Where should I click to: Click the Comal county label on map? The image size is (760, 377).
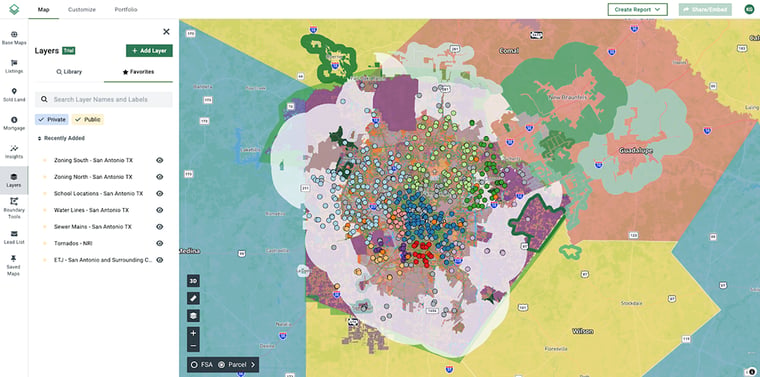509,50
